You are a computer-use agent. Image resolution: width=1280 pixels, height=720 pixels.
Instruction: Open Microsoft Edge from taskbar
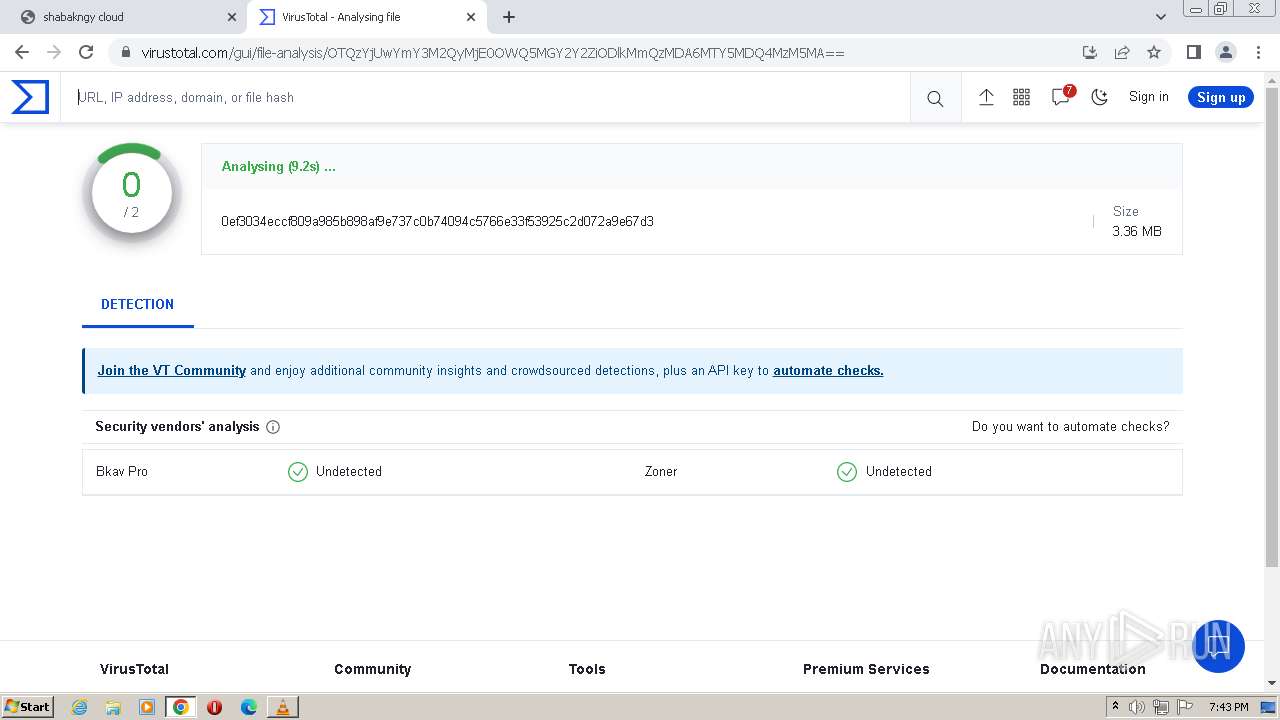coord(249,707)
